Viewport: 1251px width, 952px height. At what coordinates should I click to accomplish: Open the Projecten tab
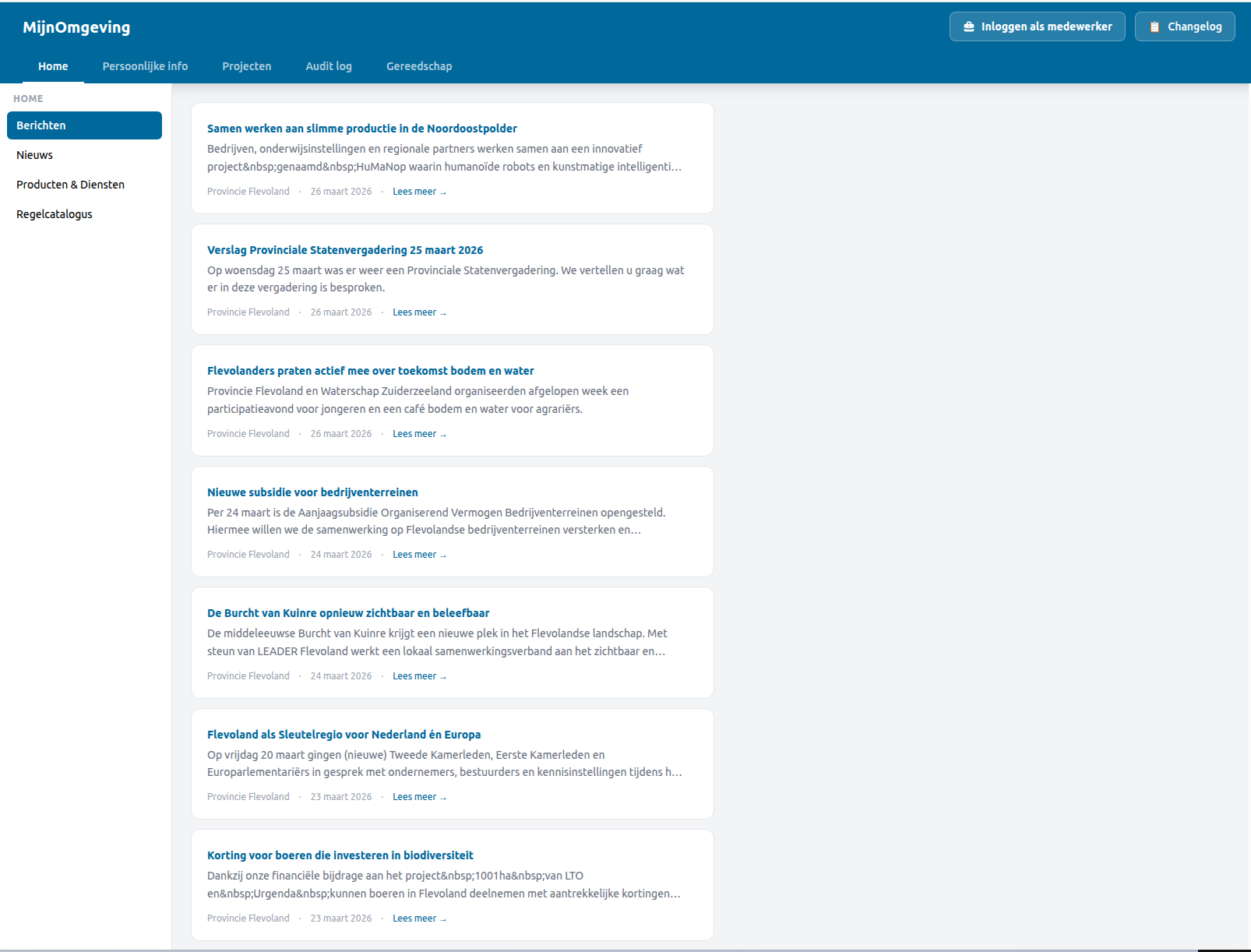click(x=246, y=66)
